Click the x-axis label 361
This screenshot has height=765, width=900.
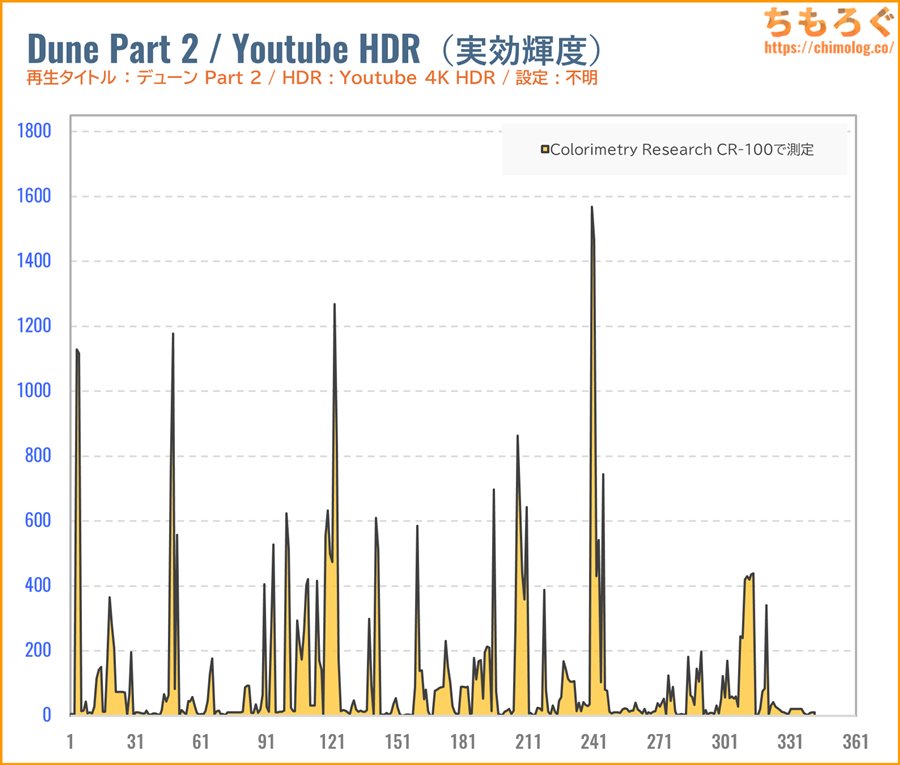pos(855,741)
